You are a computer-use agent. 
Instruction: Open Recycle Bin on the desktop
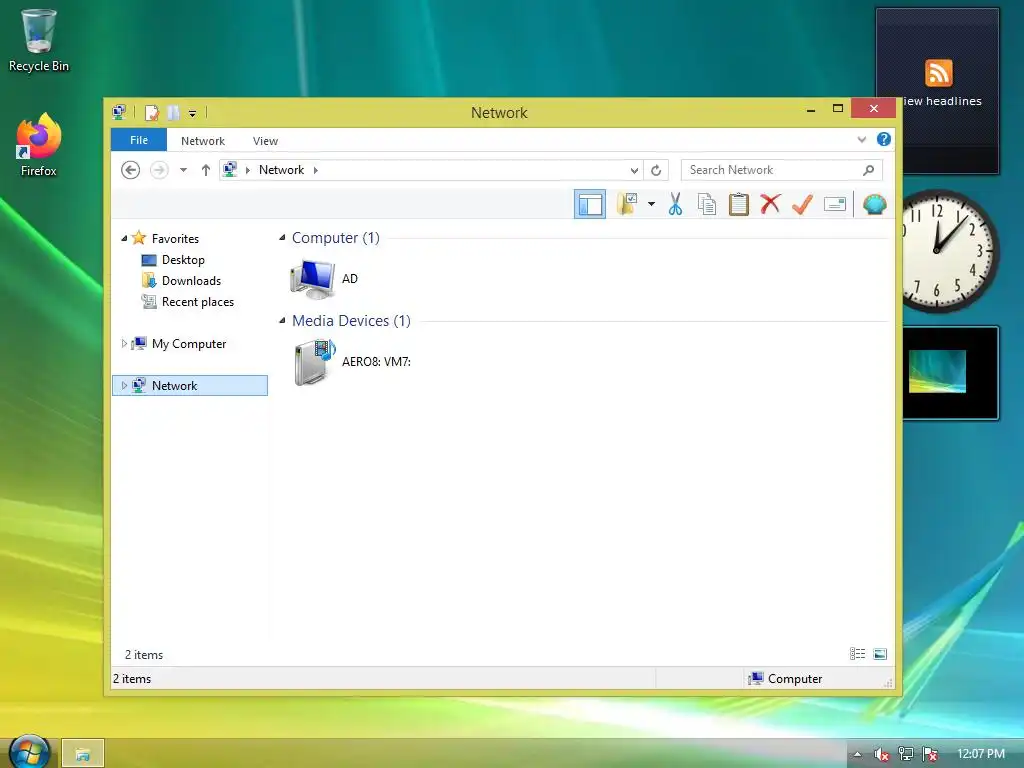pyautogui.click(x=39, y=40)
